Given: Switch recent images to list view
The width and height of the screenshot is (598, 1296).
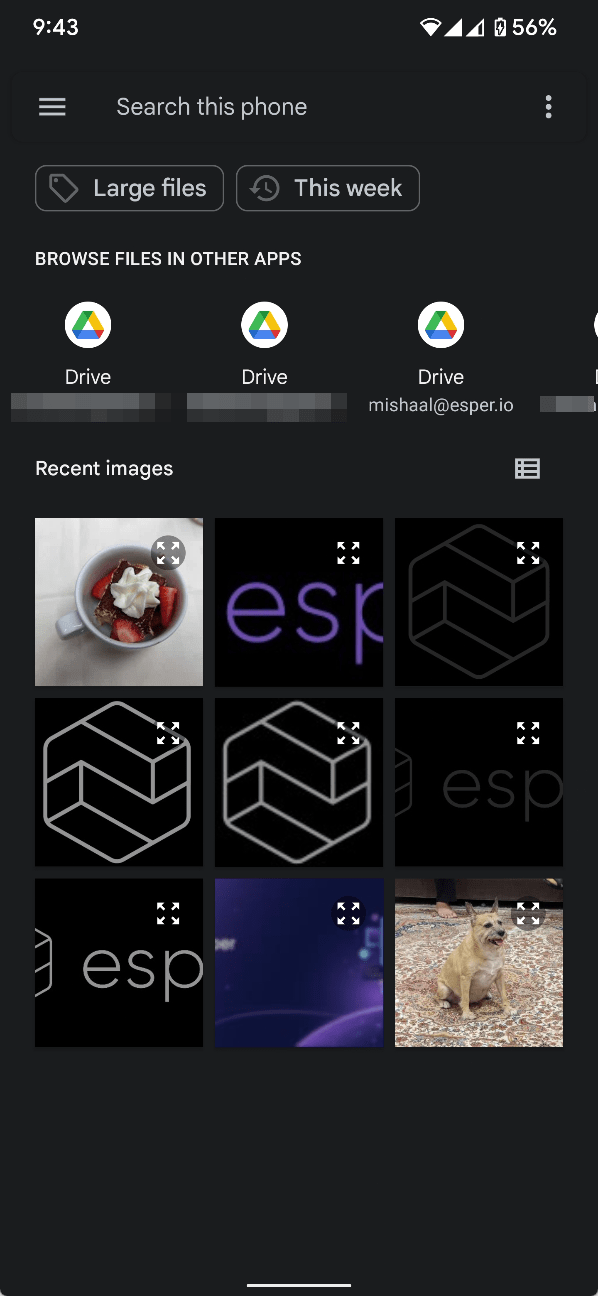Looking at the screenshot, I should [x=527, y=468].
